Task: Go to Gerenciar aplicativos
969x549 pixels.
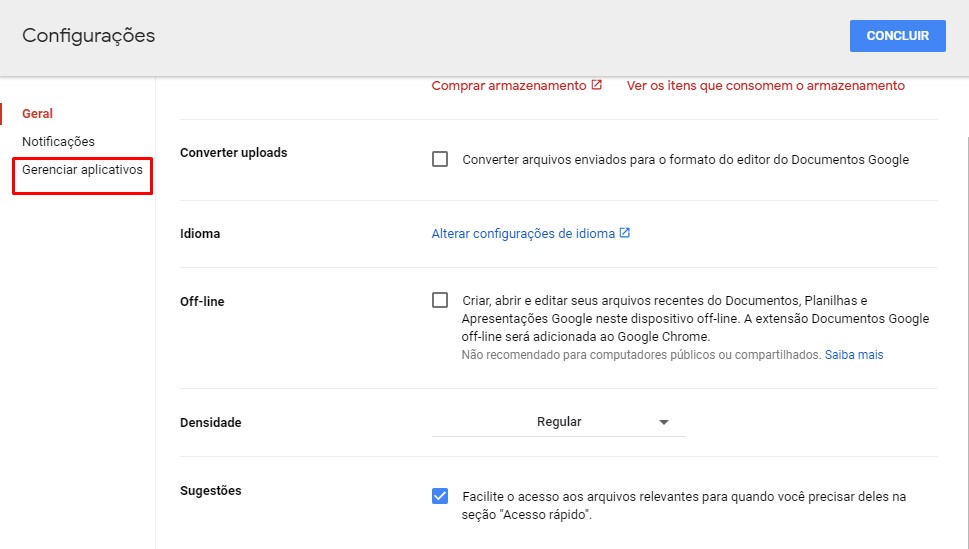Action: point(82,169)
